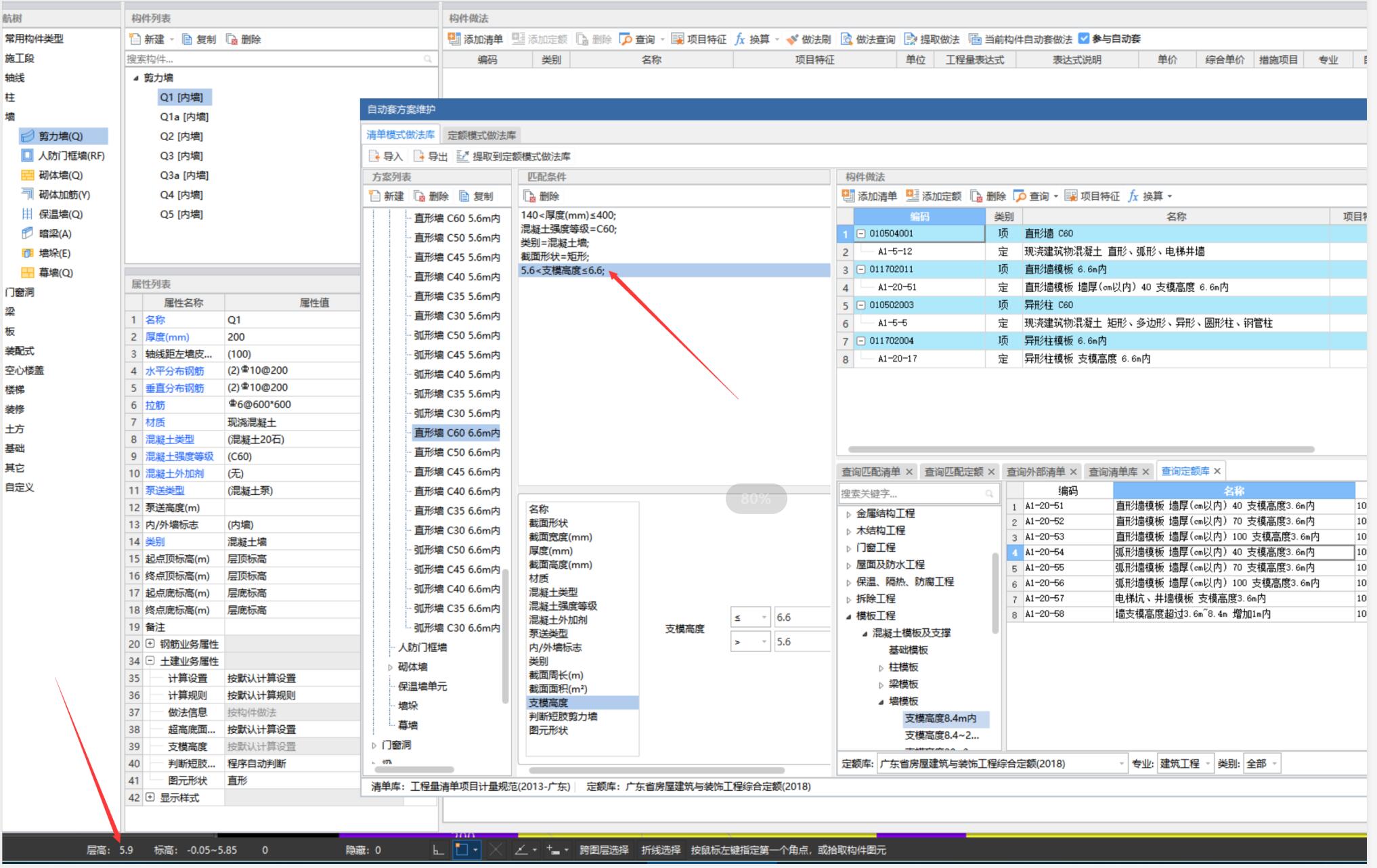The image size is (1377, 868).
Task: Click 添加定额 in dialog 构件做法 toolbar
Action: coord(934,196)
